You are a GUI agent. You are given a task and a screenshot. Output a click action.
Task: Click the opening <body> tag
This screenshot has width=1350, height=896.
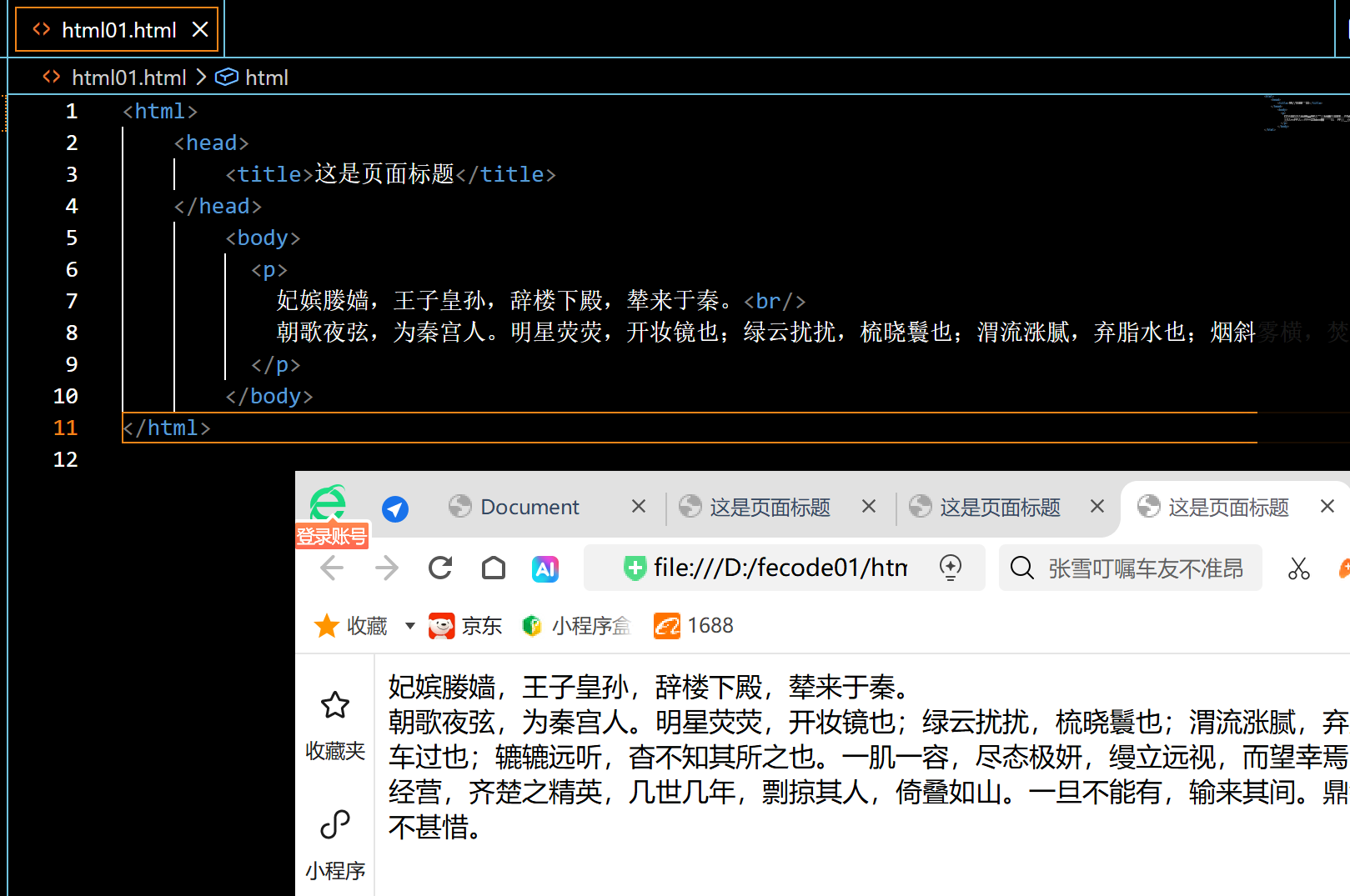[x=263, y=238]
